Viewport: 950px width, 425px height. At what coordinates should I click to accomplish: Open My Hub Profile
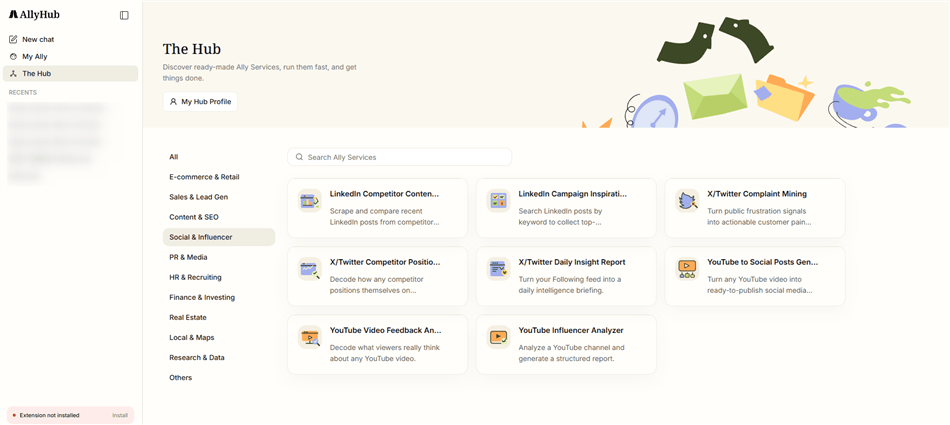pos(200,102)
